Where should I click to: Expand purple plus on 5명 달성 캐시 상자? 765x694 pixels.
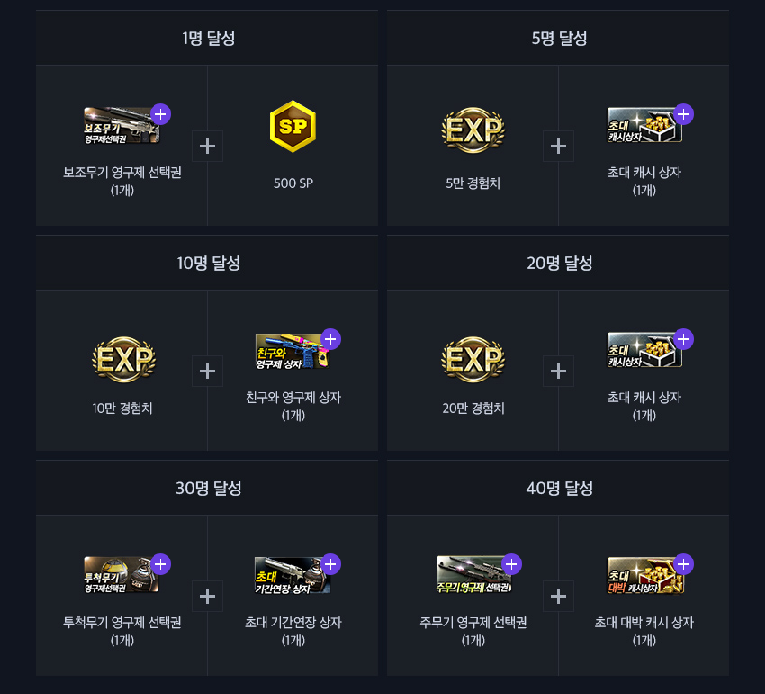pos(683,114)
